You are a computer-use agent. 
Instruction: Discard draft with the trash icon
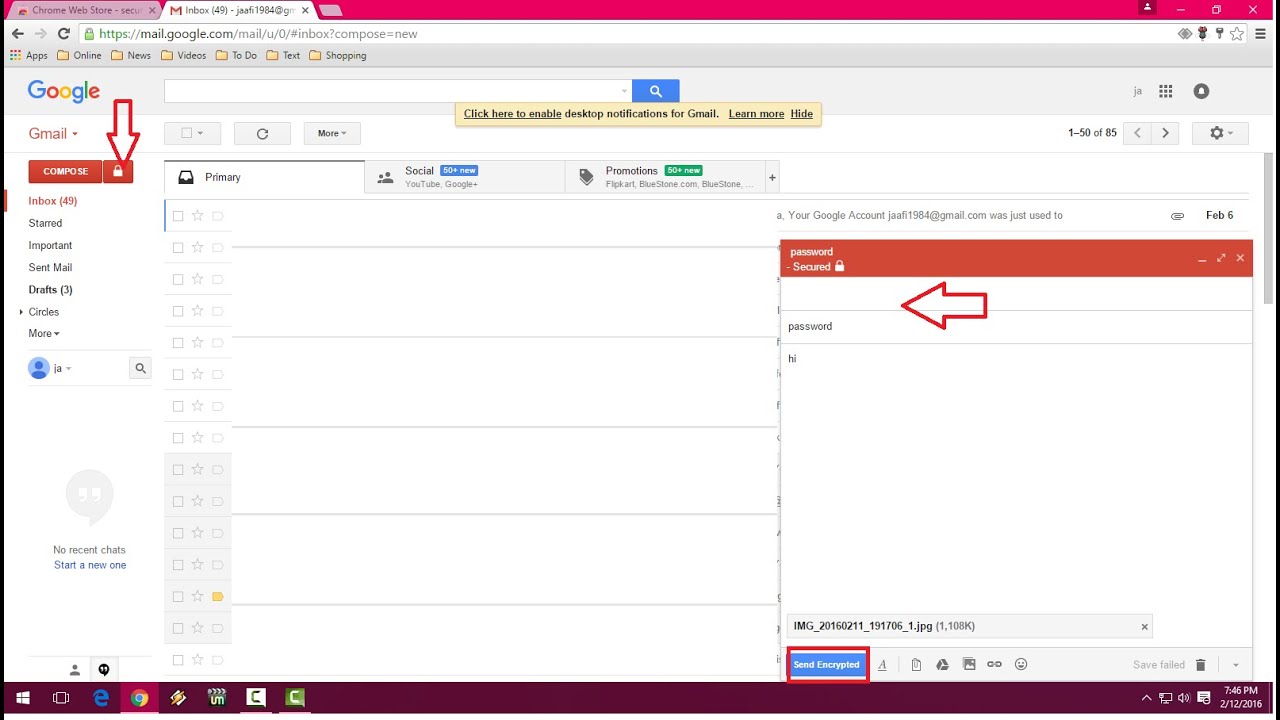[1201, 665]
